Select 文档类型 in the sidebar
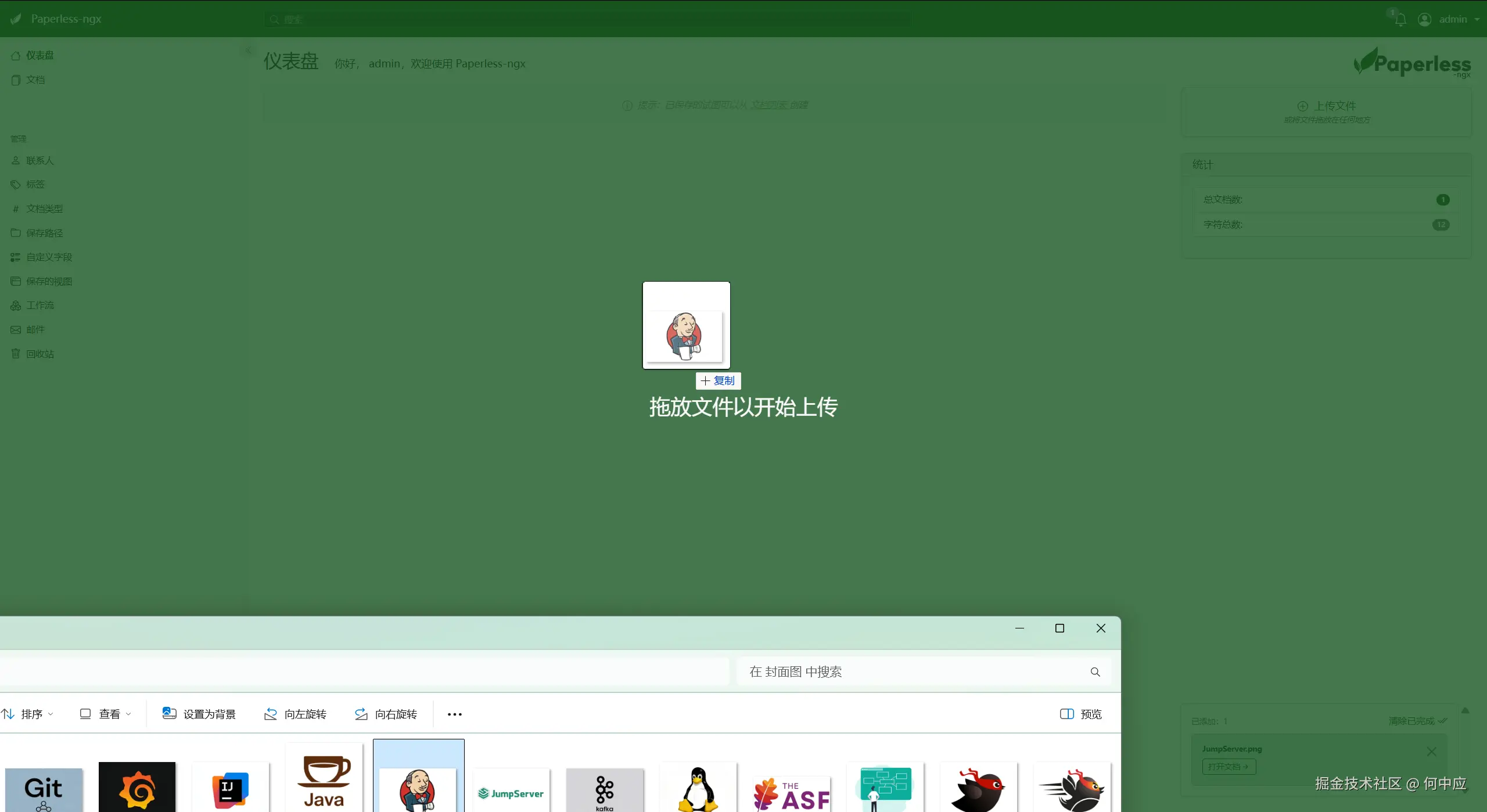The width and height of the screenshot is (1487, 812). point(44,208)
